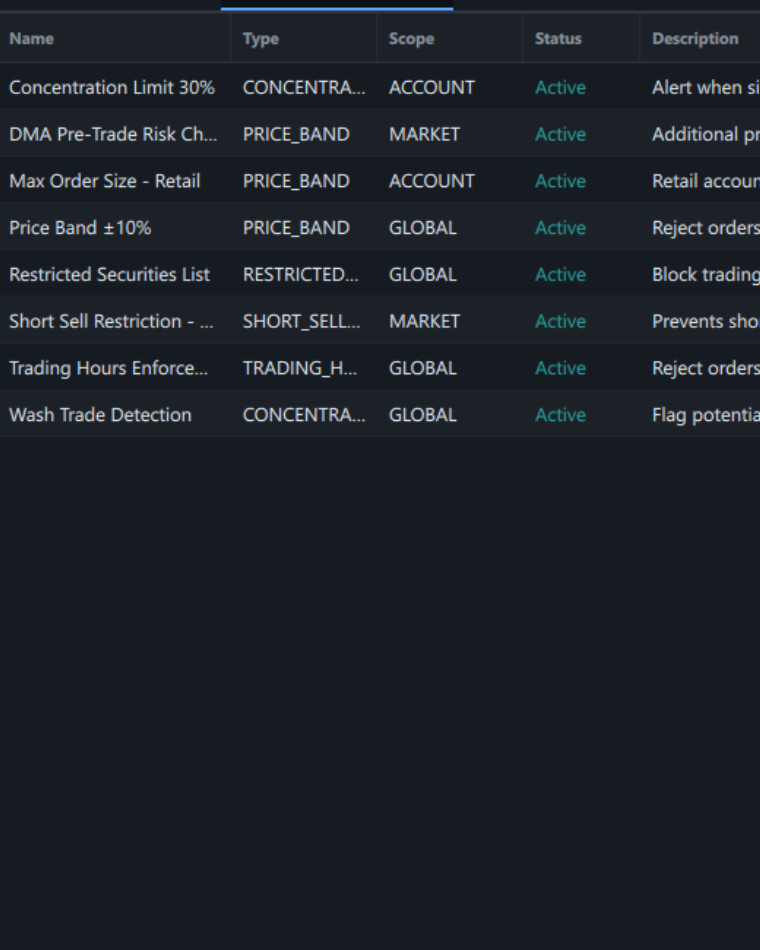This screenshot has height=950, width=760.
Task: Click 'Reject orders' description in Price Band row
Action: (705, 227)
